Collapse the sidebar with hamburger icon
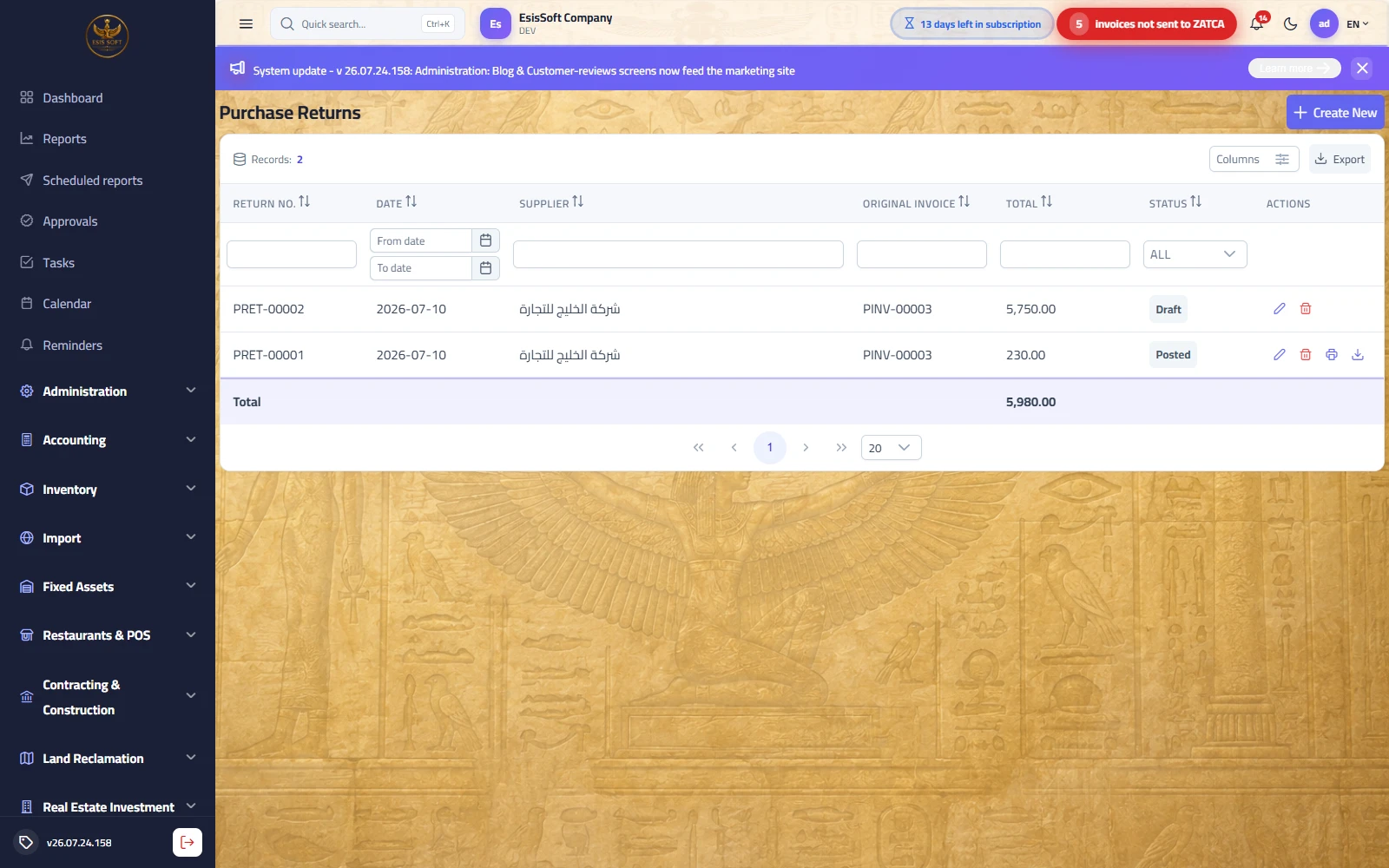Viewport: 1389px width, 868px height. point(246,24)
